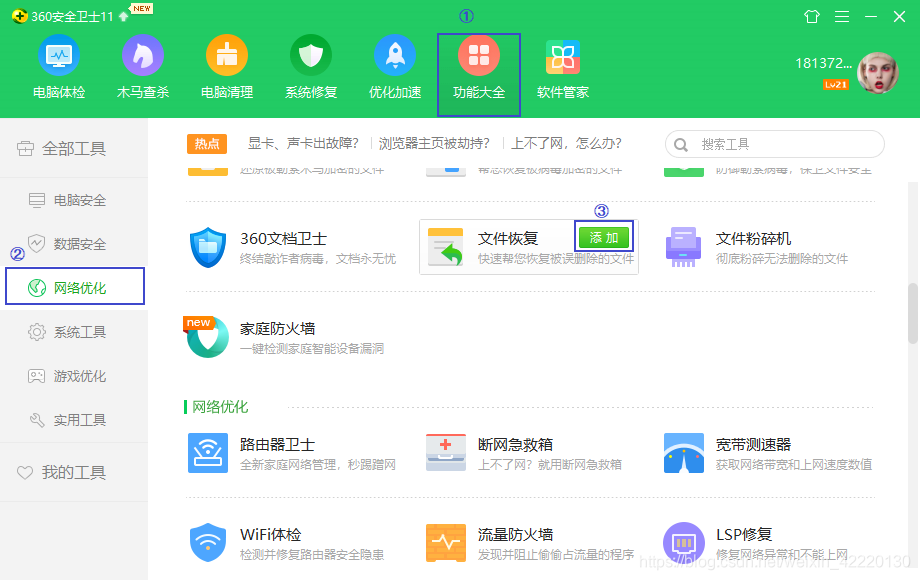This screenshot has width=920, height=580.
Task: Select 系统工具 category
Action: (74, 332)
